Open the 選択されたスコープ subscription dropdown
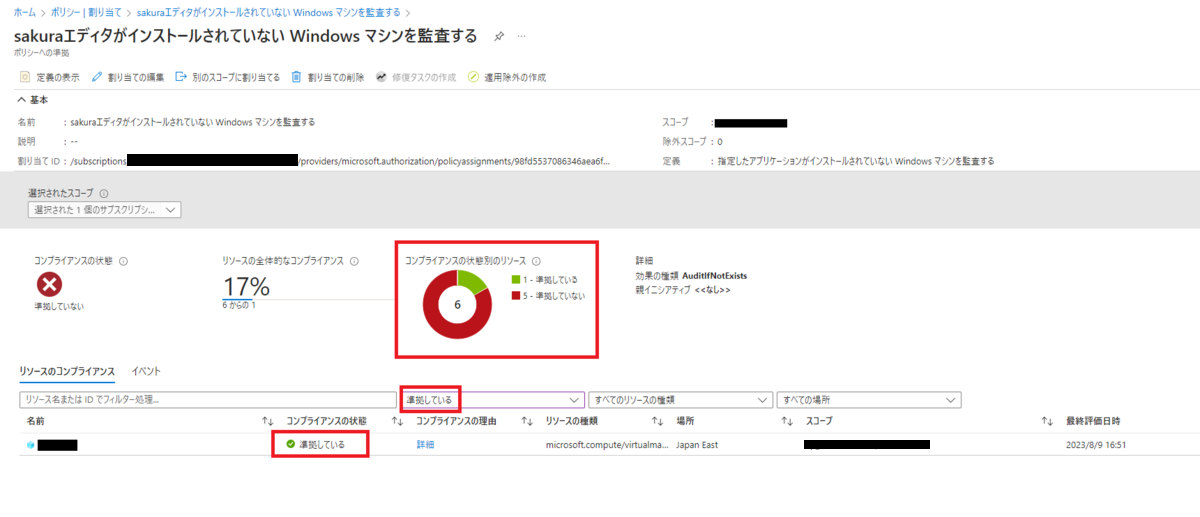This screenshot has width=1200, height=517. coord(104,210)
